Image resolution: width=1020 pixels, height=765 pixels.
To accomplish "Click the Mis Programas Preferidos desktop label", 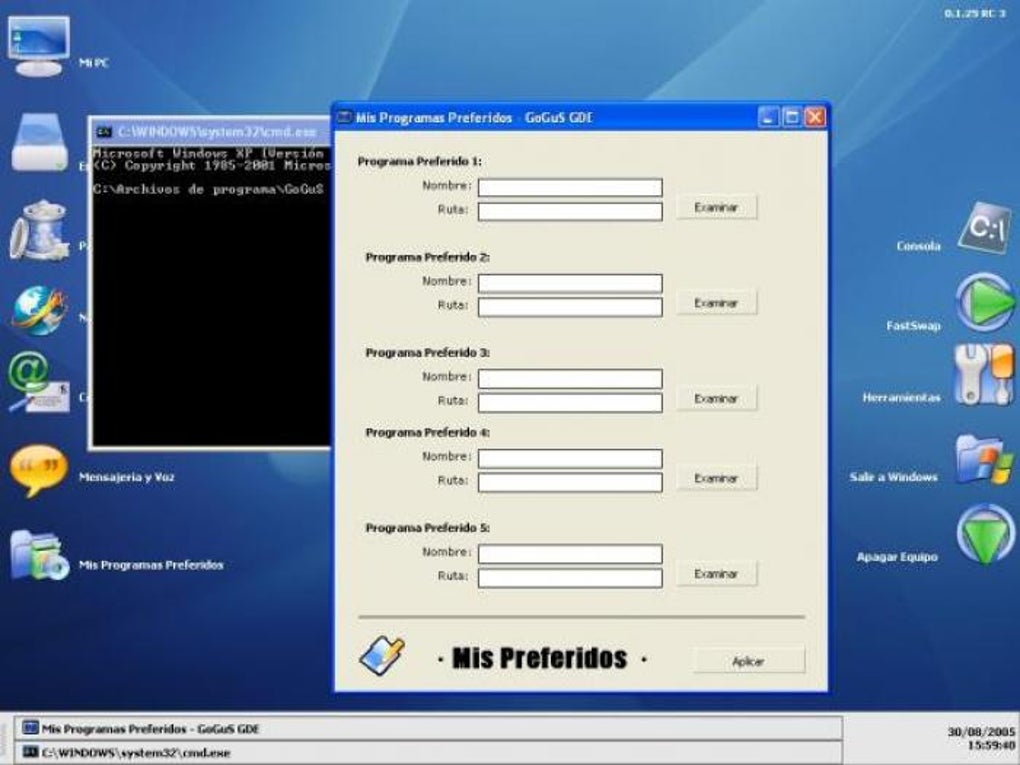I will pyautogui.click(x=151, y=565).
